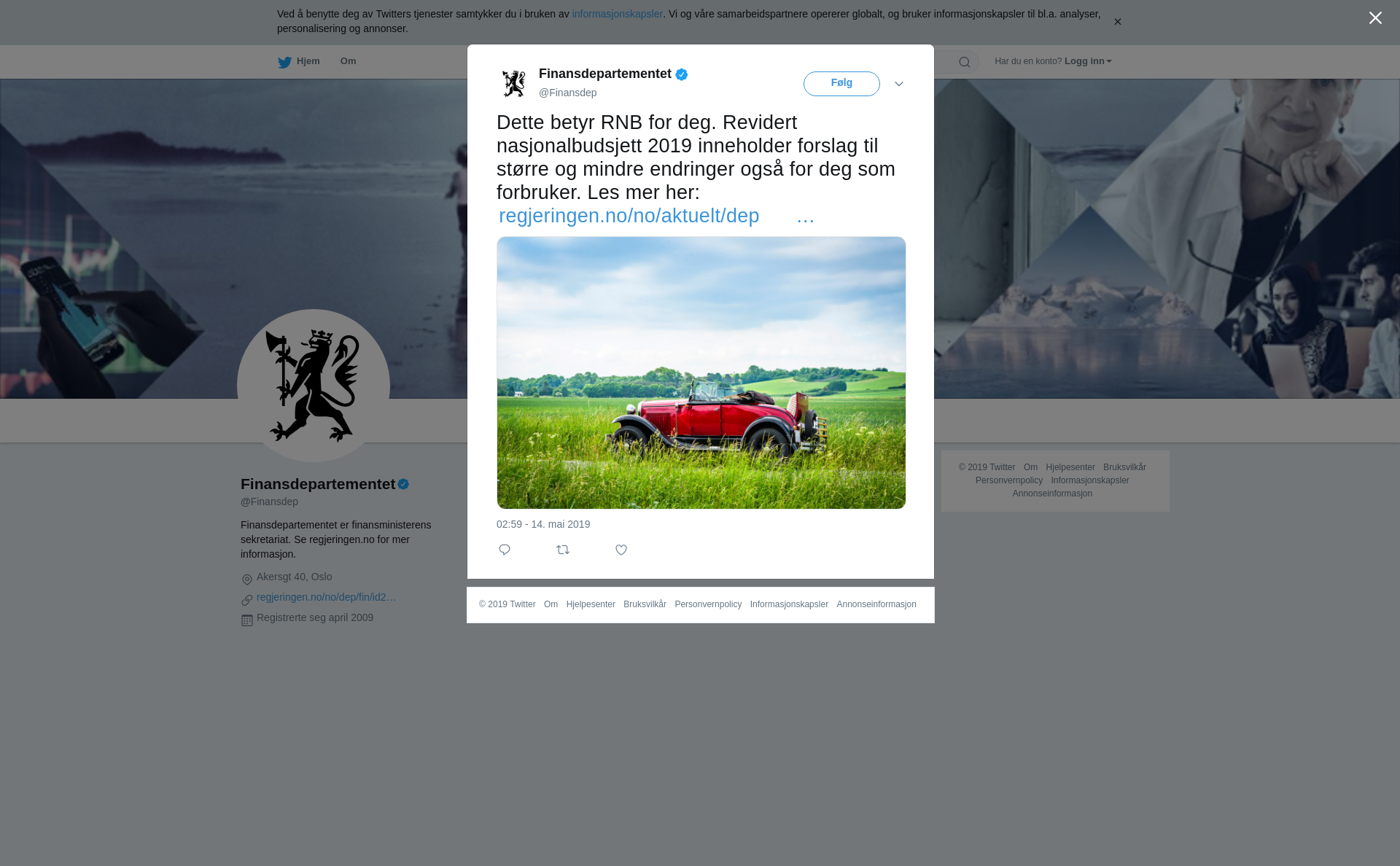Open the red vintage car photo
The height and width of the screenshot is (866, 1400).
701,372
